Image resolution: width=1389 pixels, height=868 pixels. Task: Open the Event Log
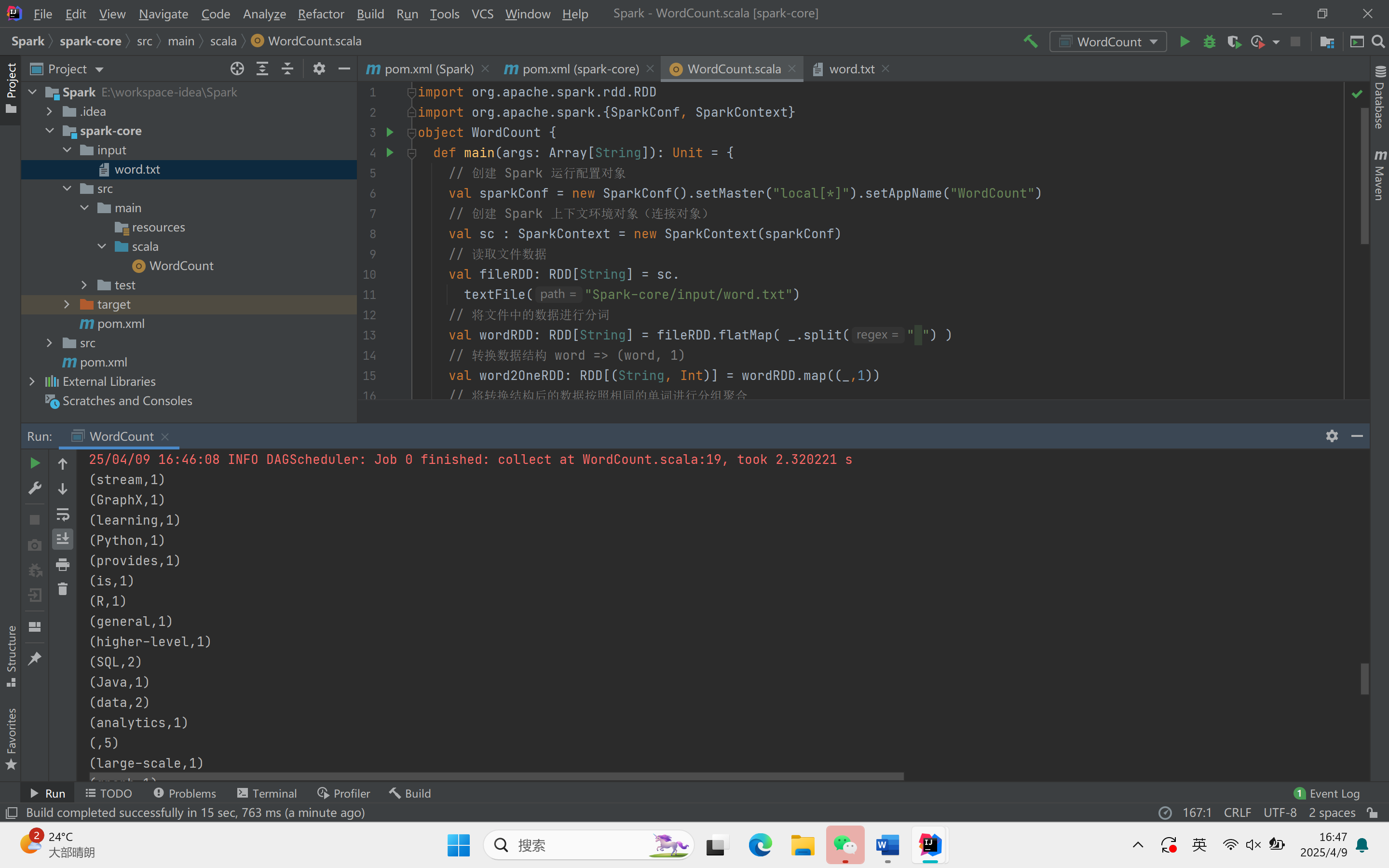(x=1326, y=793)
